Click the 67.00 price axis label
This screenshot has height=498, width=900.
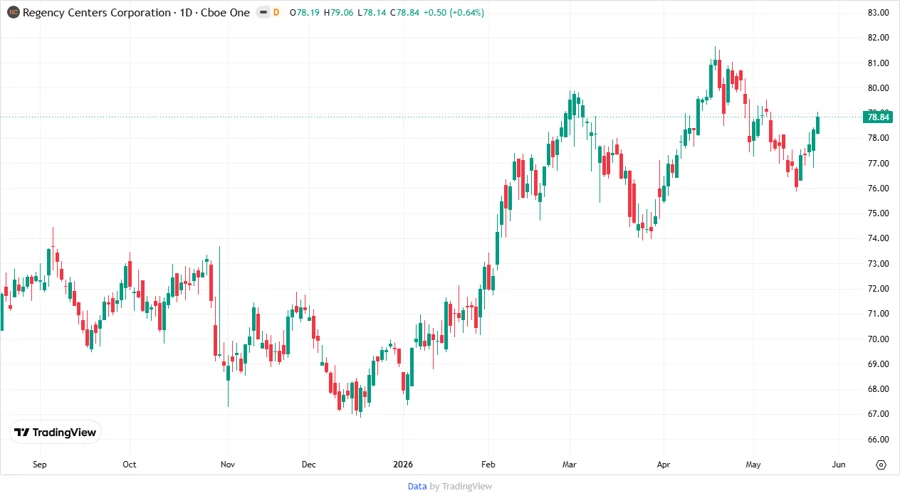pos(878,414)
